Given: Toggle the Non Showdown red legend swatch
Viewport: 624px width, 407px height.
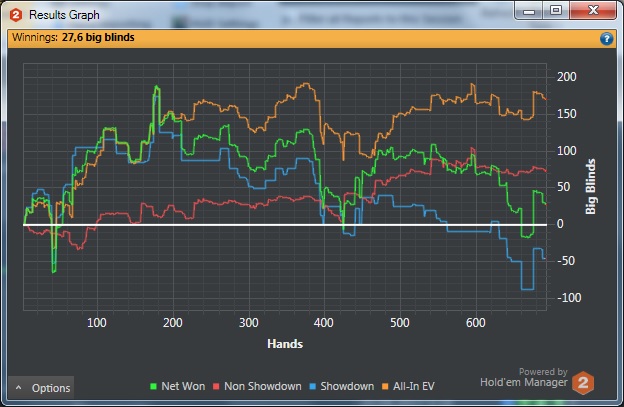Looking at the screenshot, I should [x=216, y=386].
